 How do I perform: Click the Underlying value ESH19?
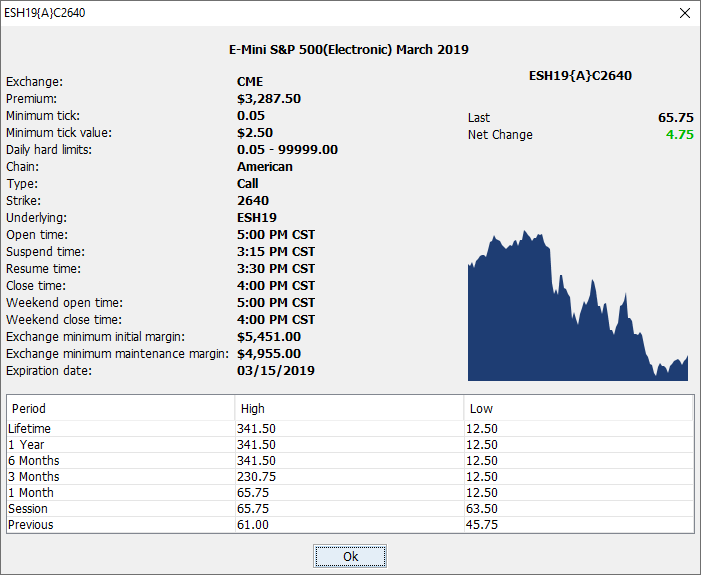click(257, 217)
